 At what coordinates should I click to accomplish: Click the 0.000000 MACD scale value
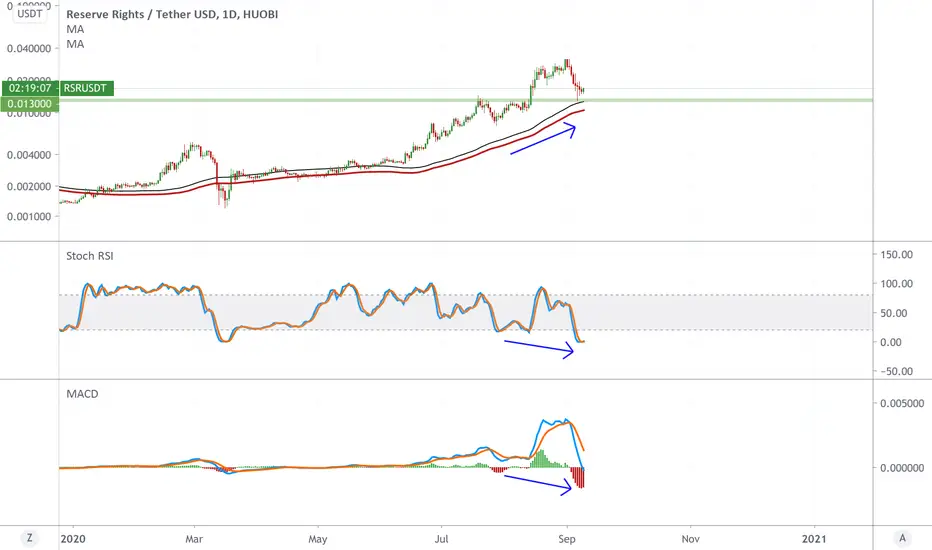tap(902, 468)
